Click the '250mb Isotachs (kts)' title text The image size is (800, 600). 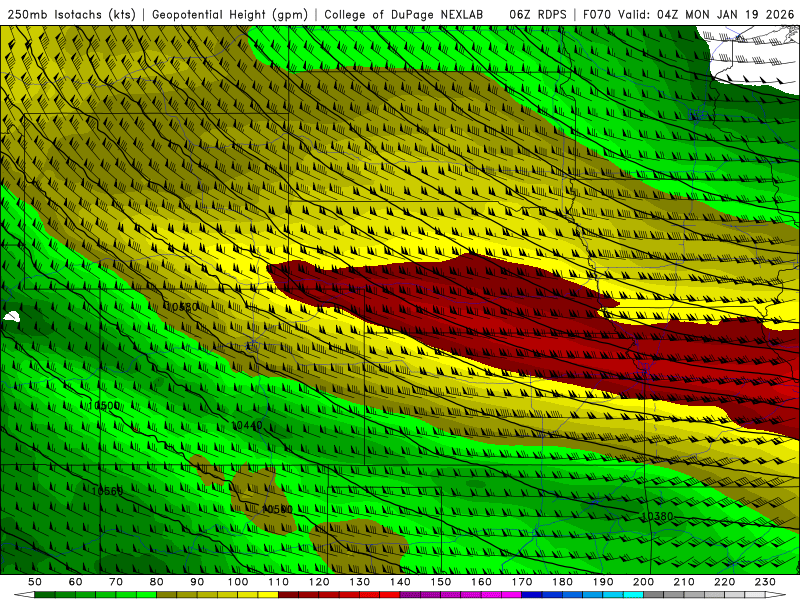(x=71, y=14)
